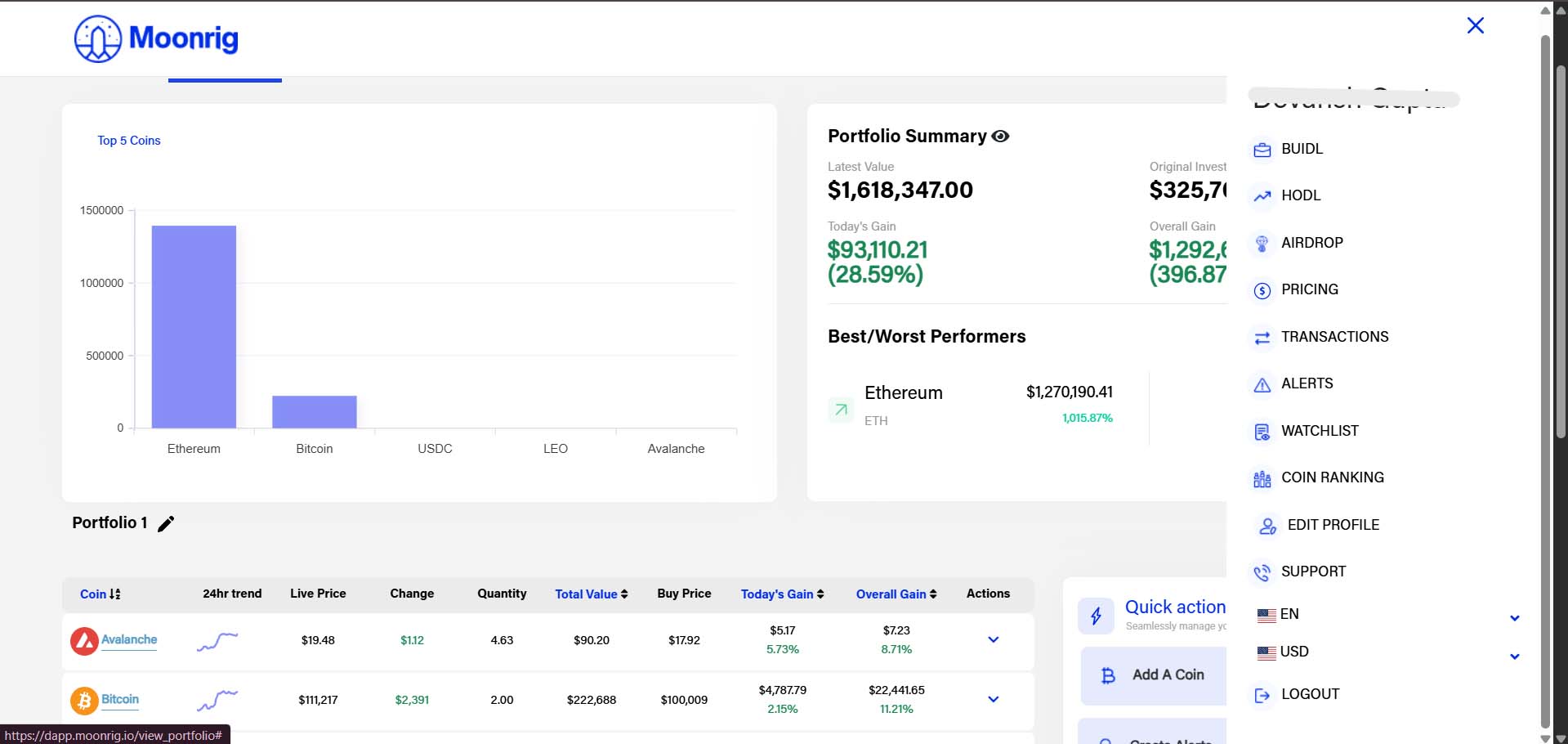The image size is (1568, 744).
Task: Click the WATCHLIST icon
Action: pyautogui.click(x=1262, y=432)
